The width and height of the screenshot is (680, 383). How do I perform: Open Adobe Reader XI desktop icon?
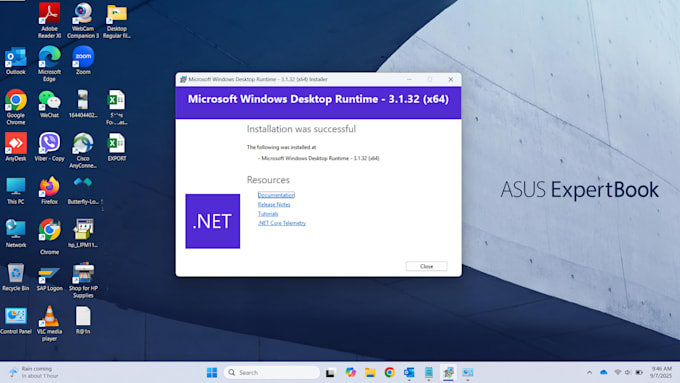[x=49, y=20]
